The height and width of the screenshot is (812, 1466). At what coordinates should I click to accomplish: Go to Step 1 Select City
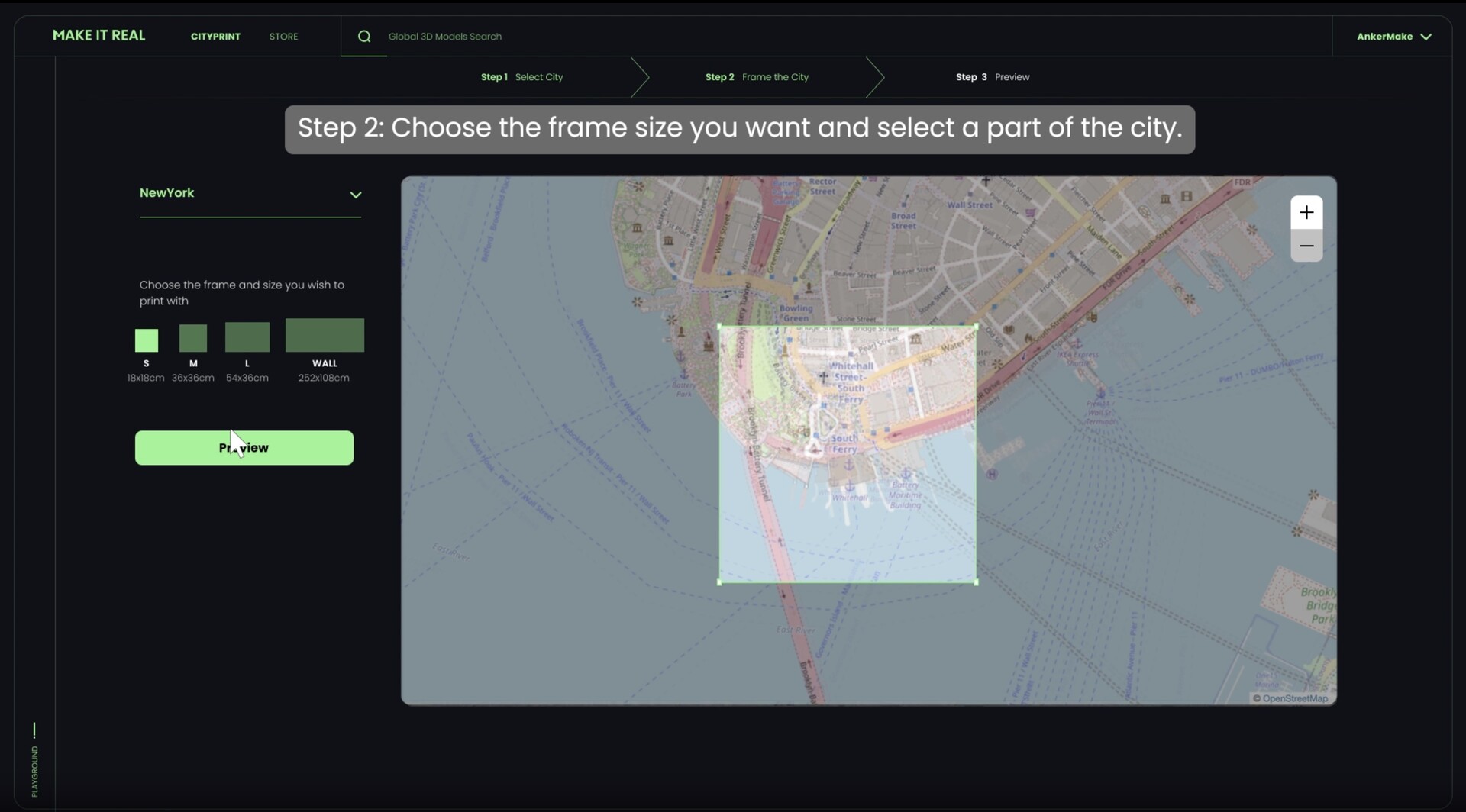tap(521, 77)
